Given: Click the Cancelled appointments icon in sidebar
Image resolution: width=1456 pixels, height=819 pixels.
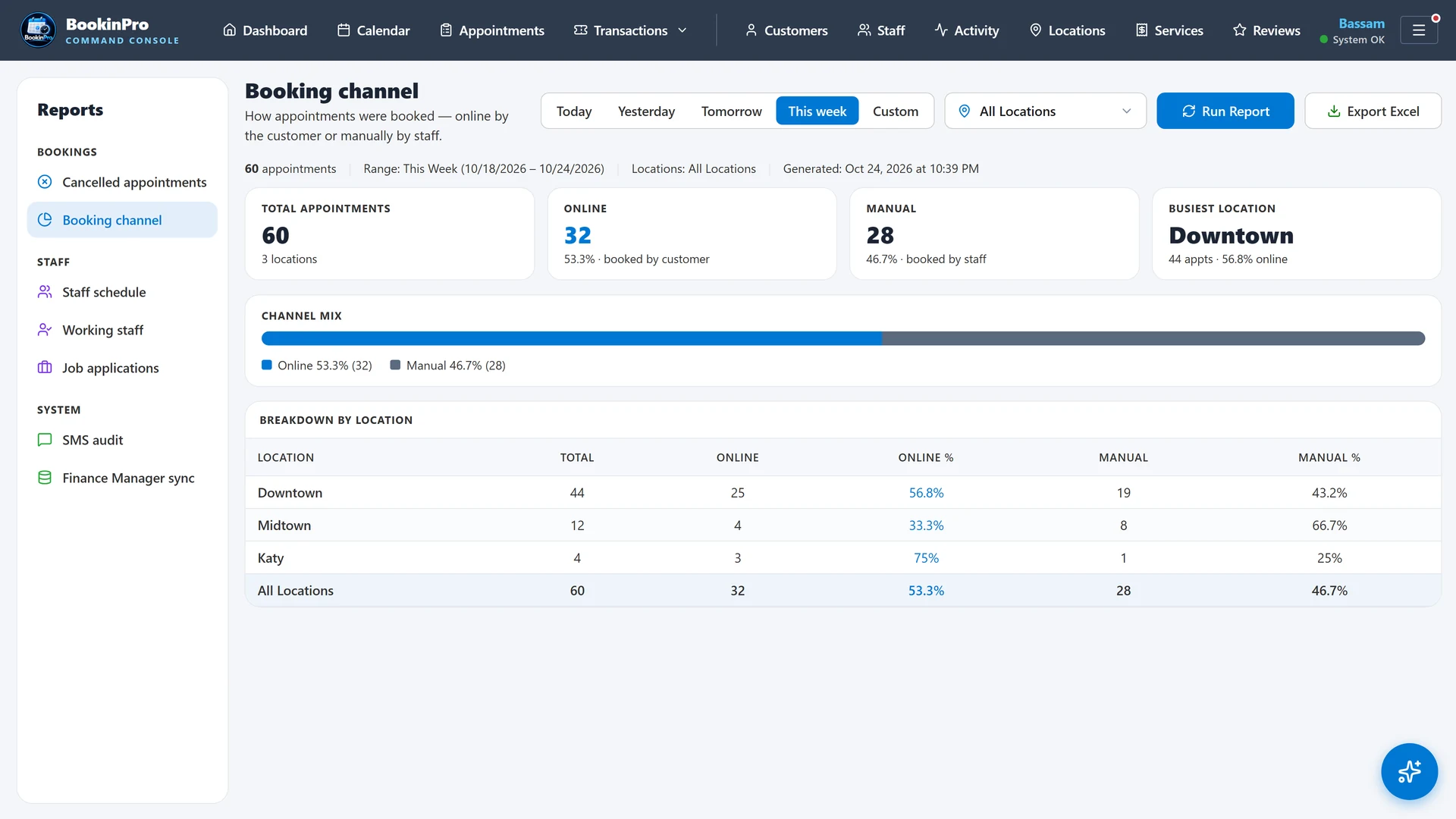Looking at the screenshot, I should [x=45, y=182].
